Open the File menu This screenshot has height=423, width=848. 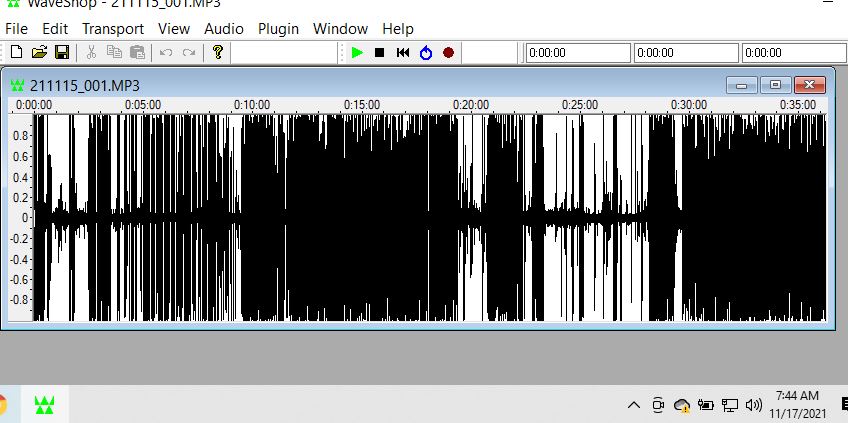(16, 29)
